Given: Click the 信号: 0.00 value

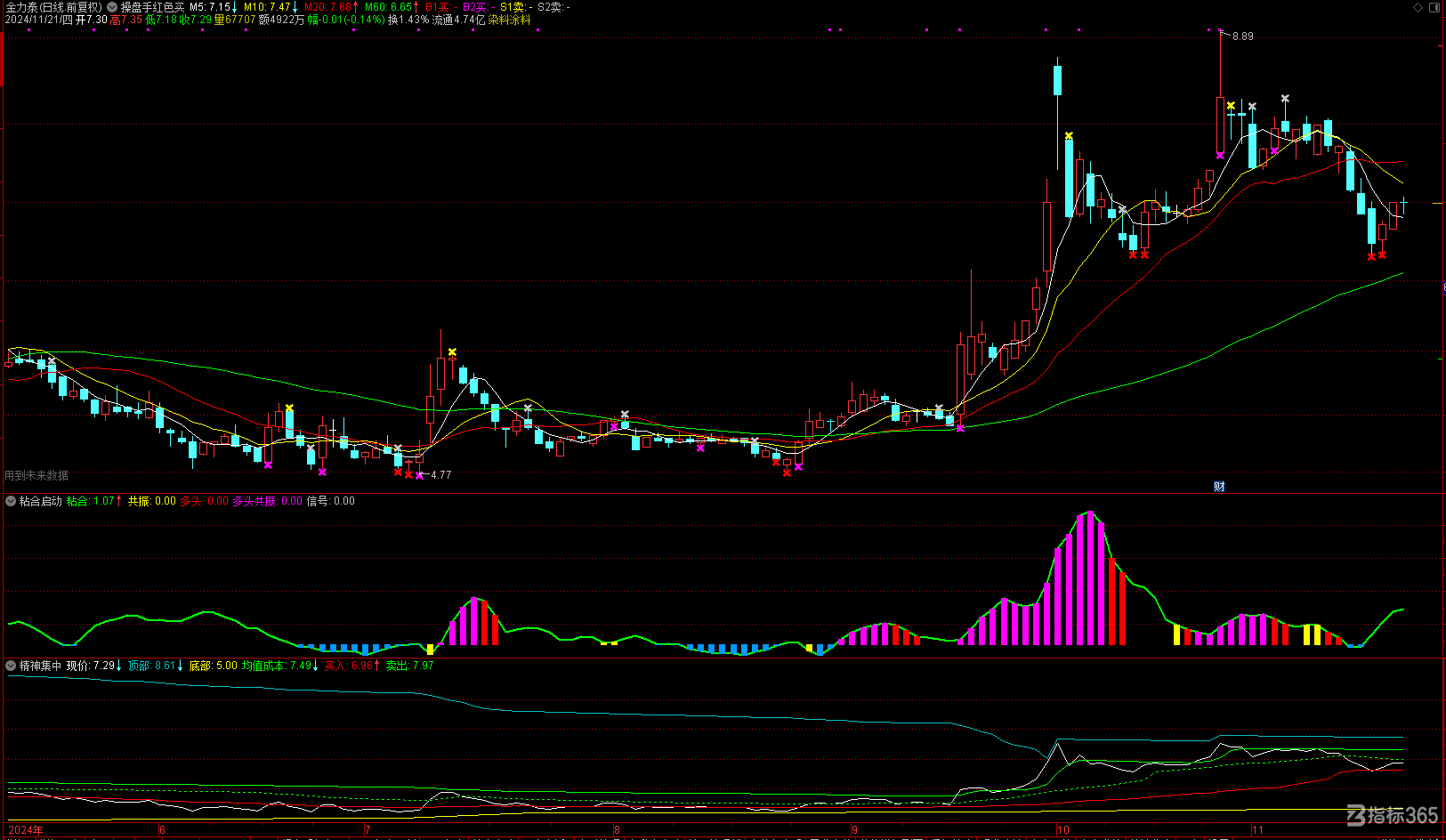Looking at the screenshot, I should pyautogui.click(x=330, y=501).
